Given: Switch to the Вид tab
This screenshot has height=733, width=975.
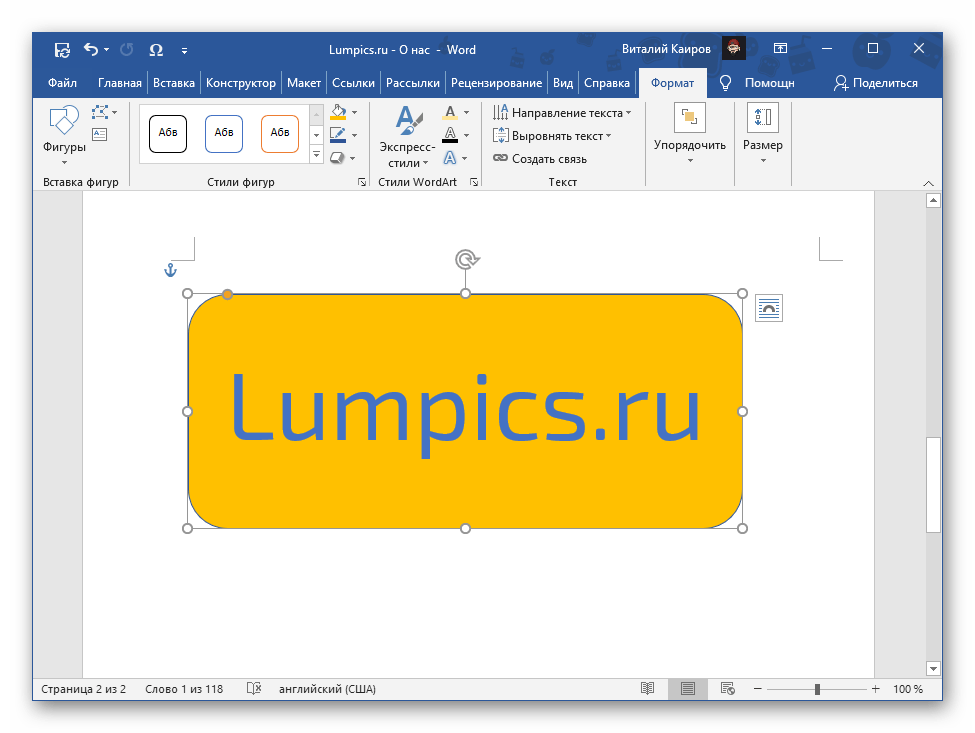Looking at the screenshot, I should click(x=563, y=83).
